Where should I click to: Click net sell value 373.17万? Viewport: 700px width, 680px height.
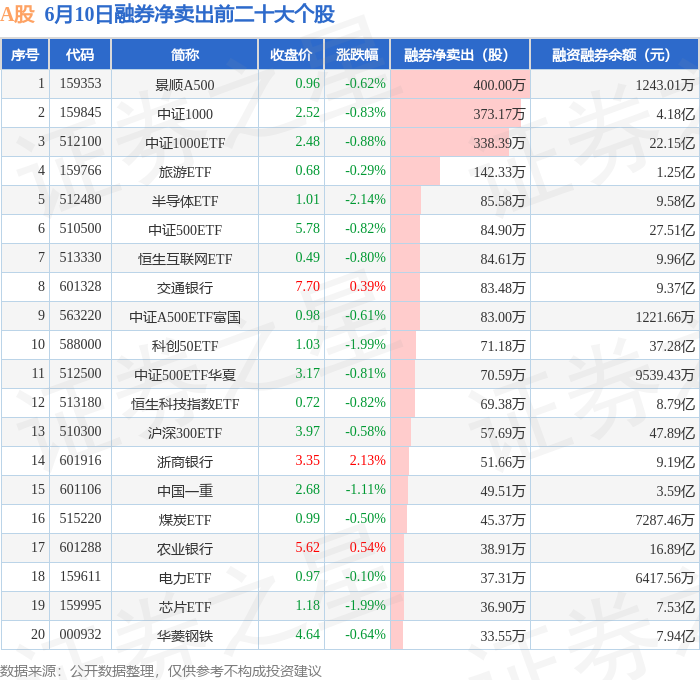pyautogui.click(x=499, y=114)
